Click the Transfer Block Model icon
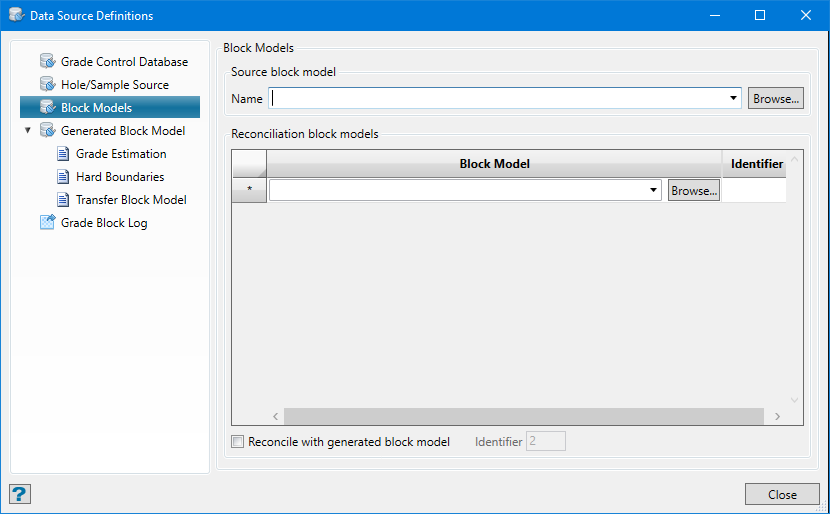This screenshot has height=514, width=830. tap(64, 200)
